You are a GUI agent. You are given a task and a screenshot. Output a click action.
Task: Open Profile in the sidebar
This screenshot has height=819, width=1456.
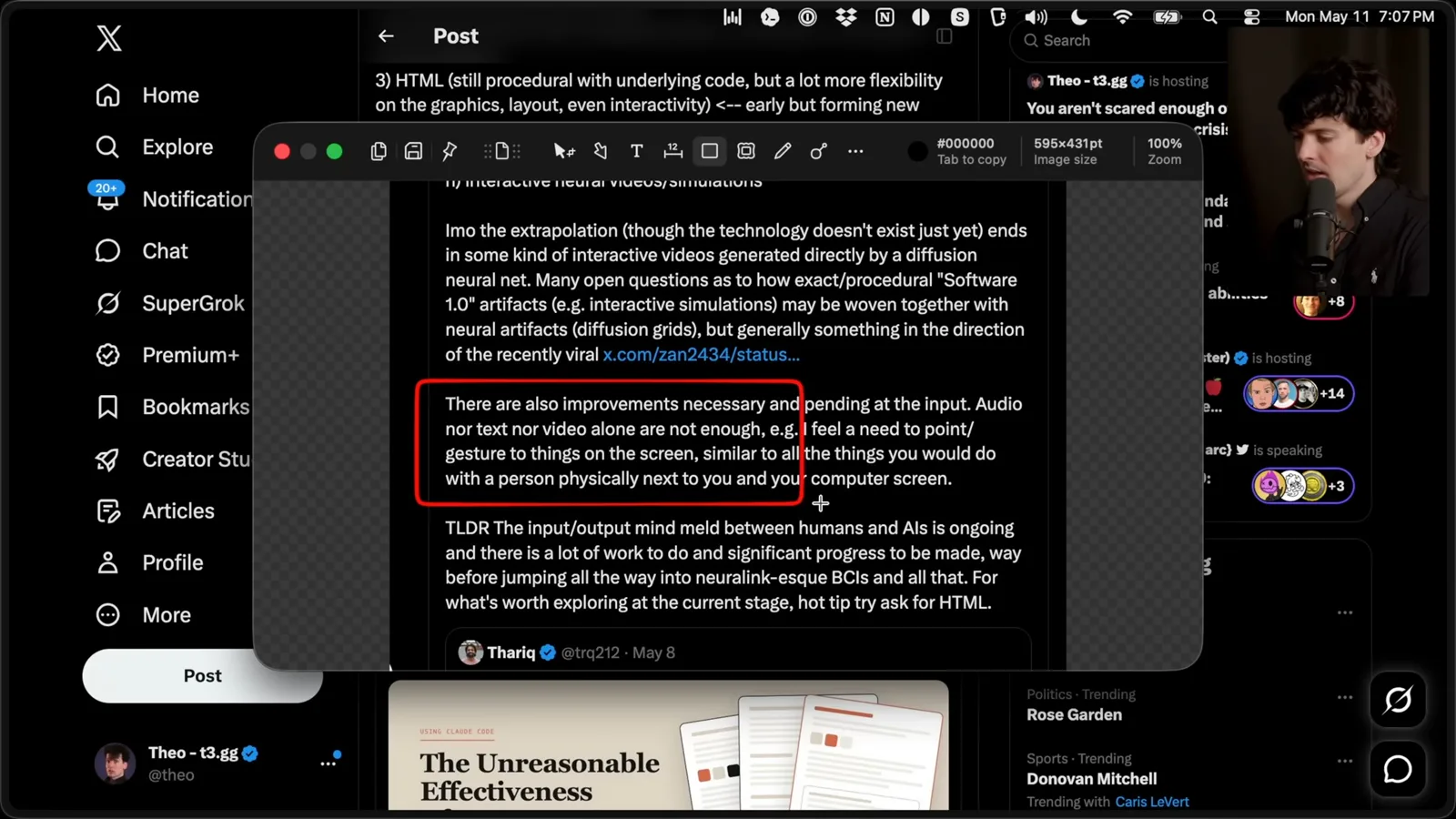click(x=150, y=563)
